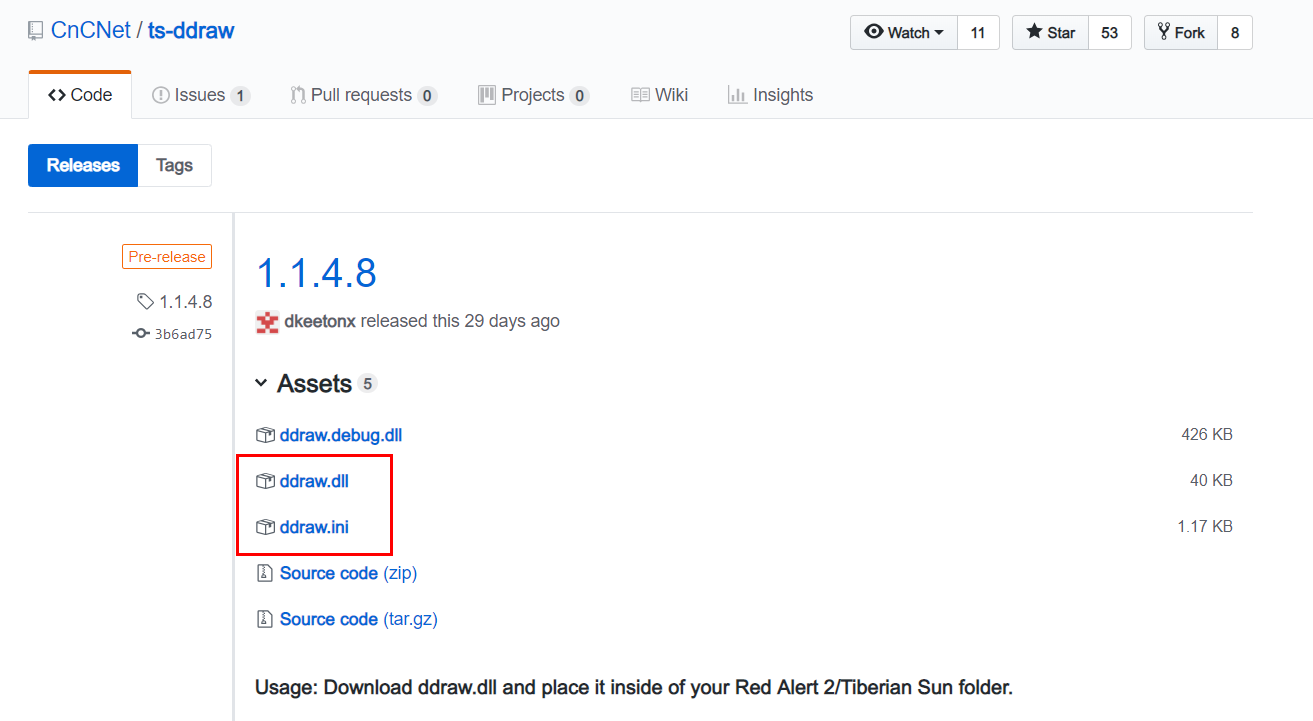The width and height of the screenshot is (1313, 721).
Task: Click the Wiki book icon
Action: point(641,95)
